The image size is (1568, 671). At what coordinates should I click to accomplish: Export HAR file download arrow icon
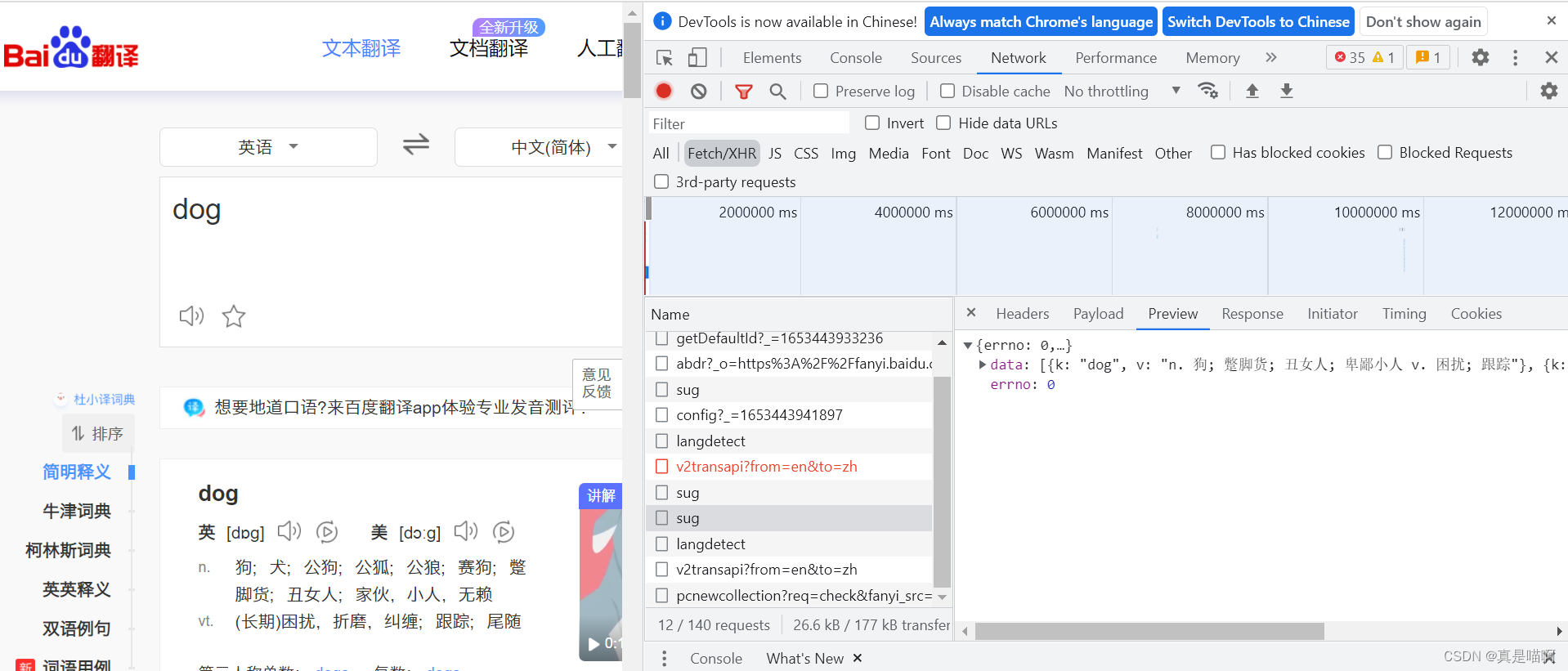1286,91
